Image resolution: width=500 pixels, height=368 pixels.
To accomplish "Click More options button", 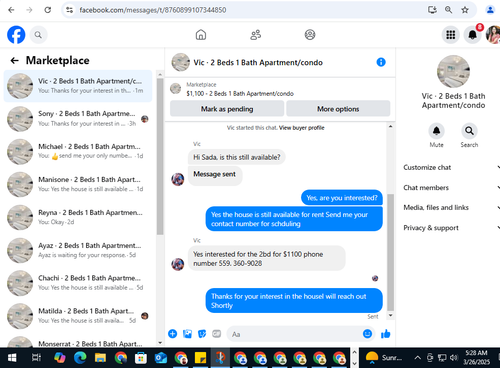I will point(338,109).
